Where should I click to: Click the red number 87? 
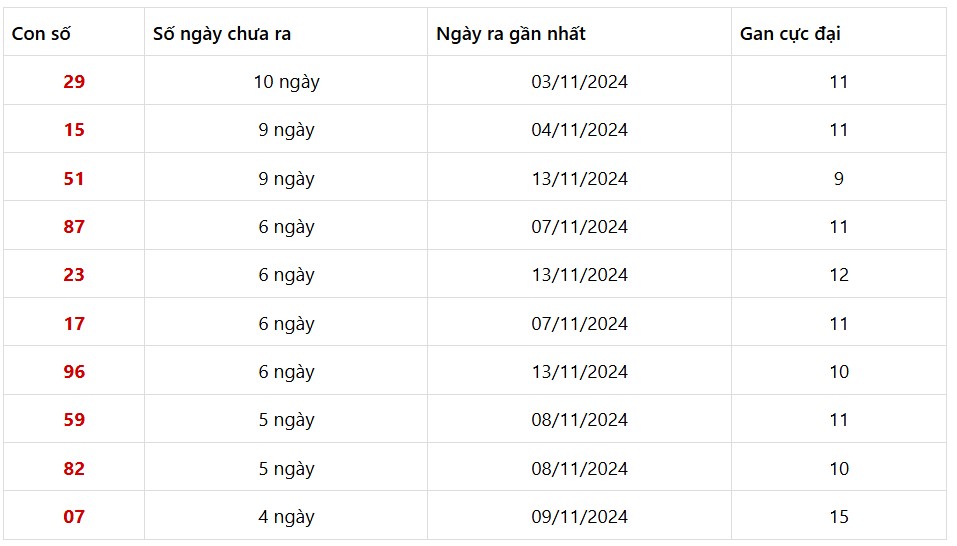coord(74,227)
